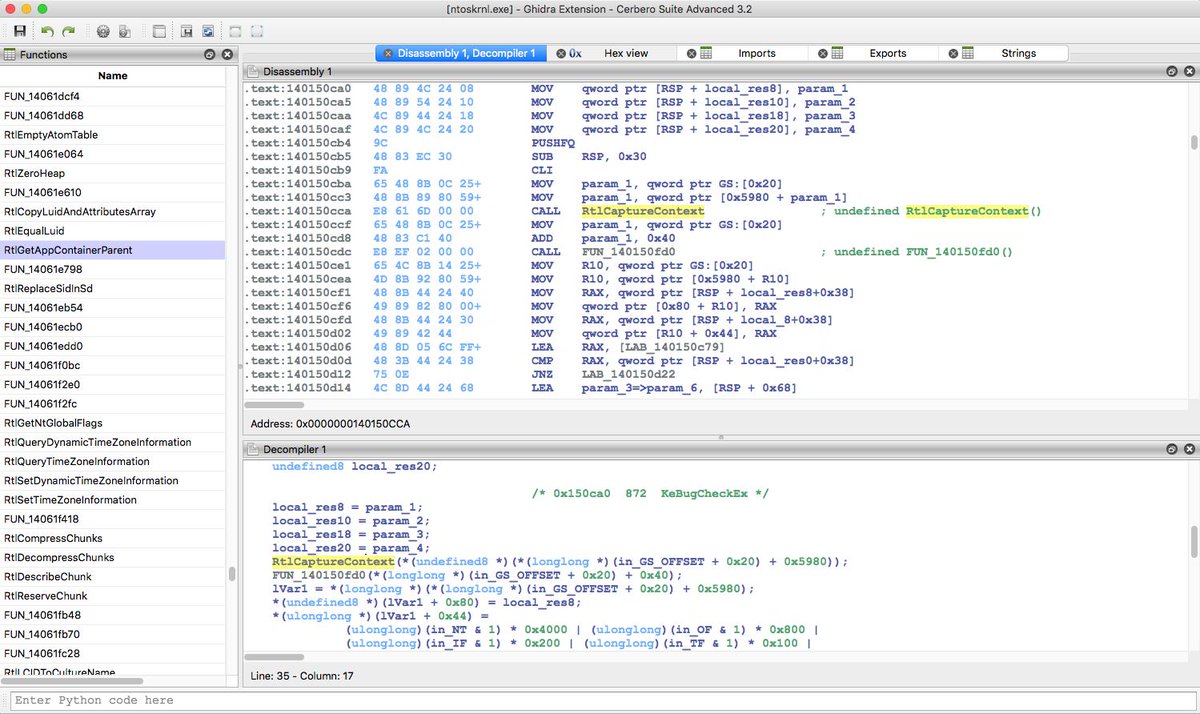Image resolution: width=1200 pixels, height=714 pixels.
Task: Click the Save floppy disk icon
Action: click(x=19, y=32)
